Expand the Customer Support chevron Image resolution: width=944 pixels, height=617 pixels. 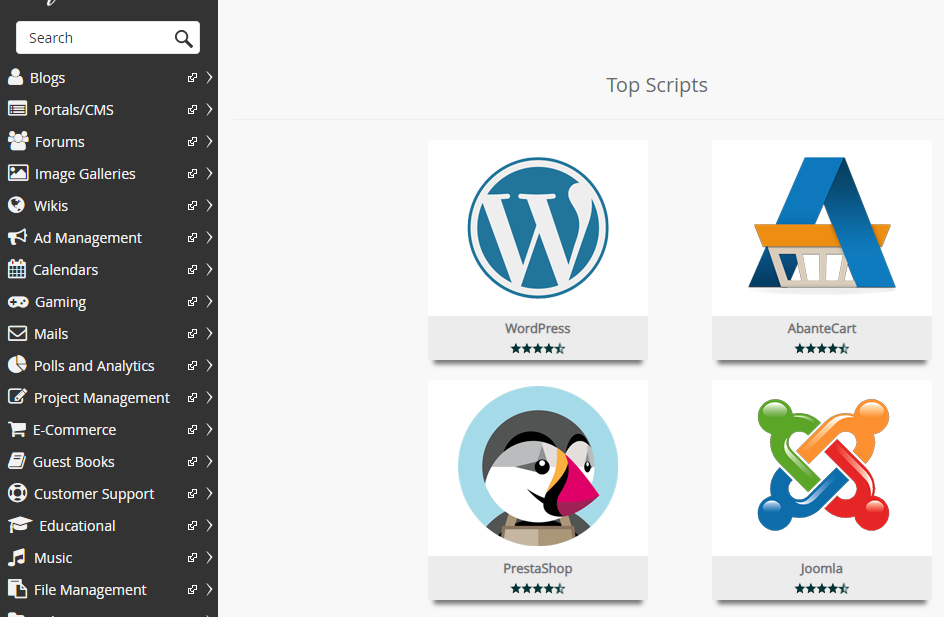209,493
